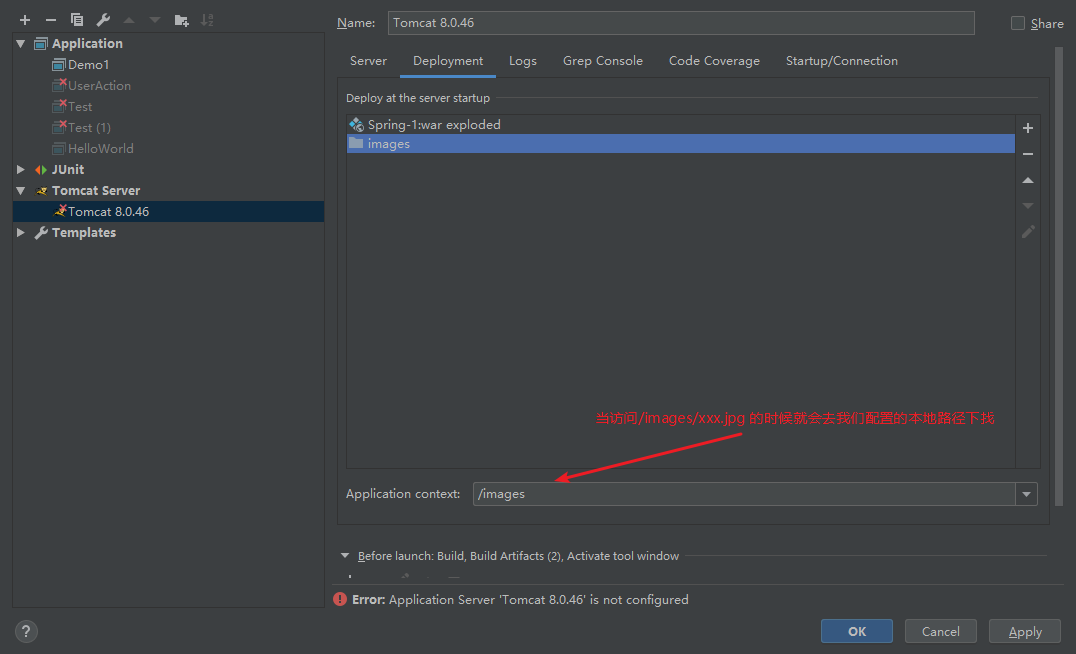Image resolution: width=1076 pixels, height=654 pixels.
Task: Select Spring-1:war exploded deployment row
Action: pyautogui.click(x=681, y=124)
